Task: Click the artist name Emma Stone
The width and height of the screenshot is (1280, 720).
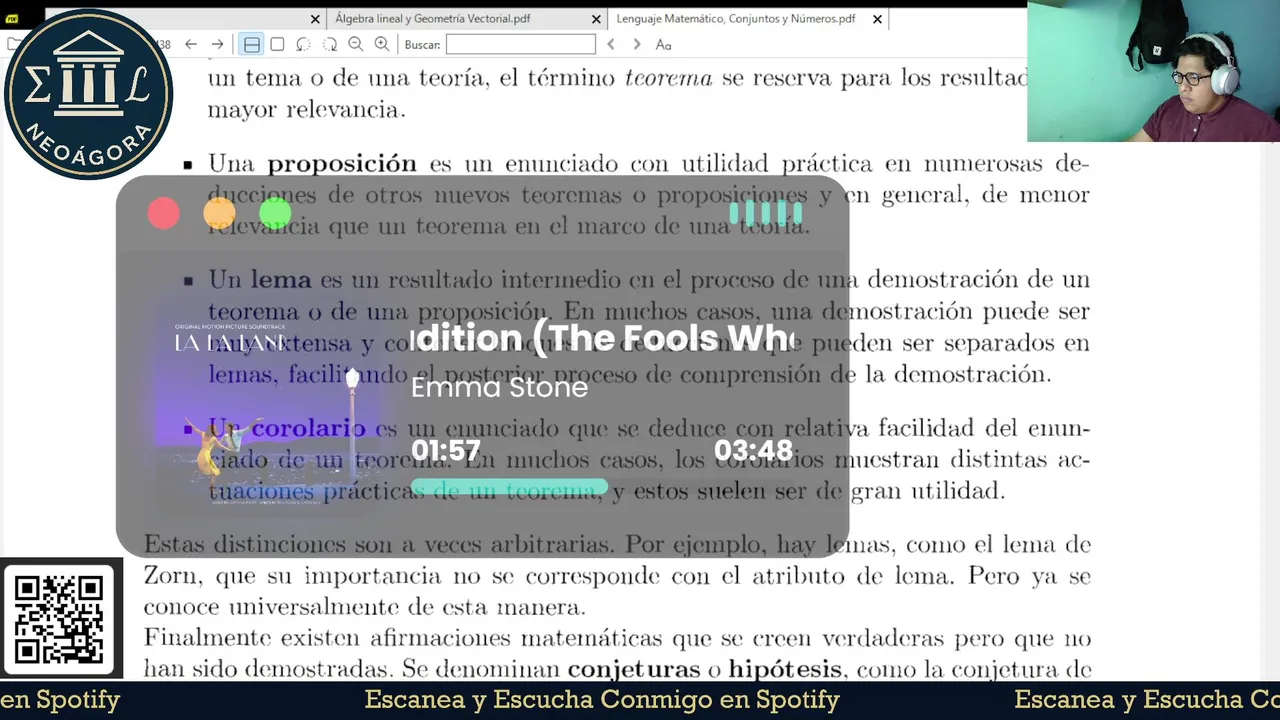Action: click(499, 387)
